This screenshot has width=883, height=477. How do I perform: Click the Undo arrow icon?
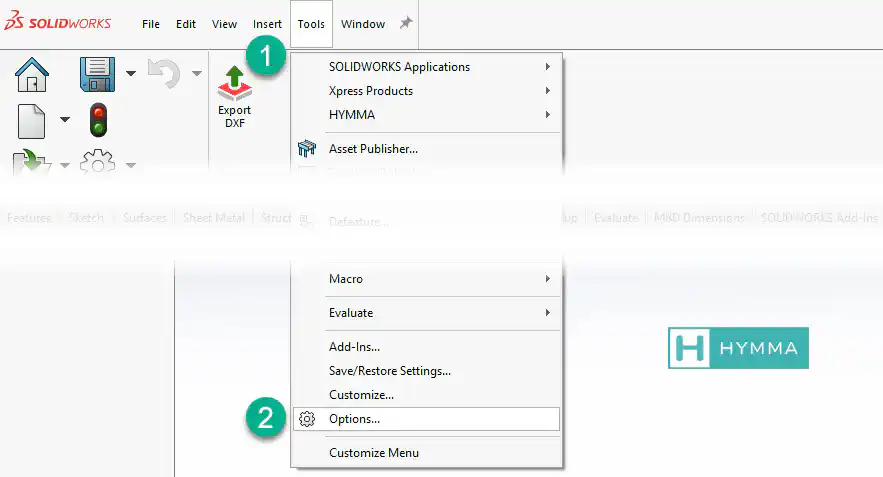coord(164,74)
